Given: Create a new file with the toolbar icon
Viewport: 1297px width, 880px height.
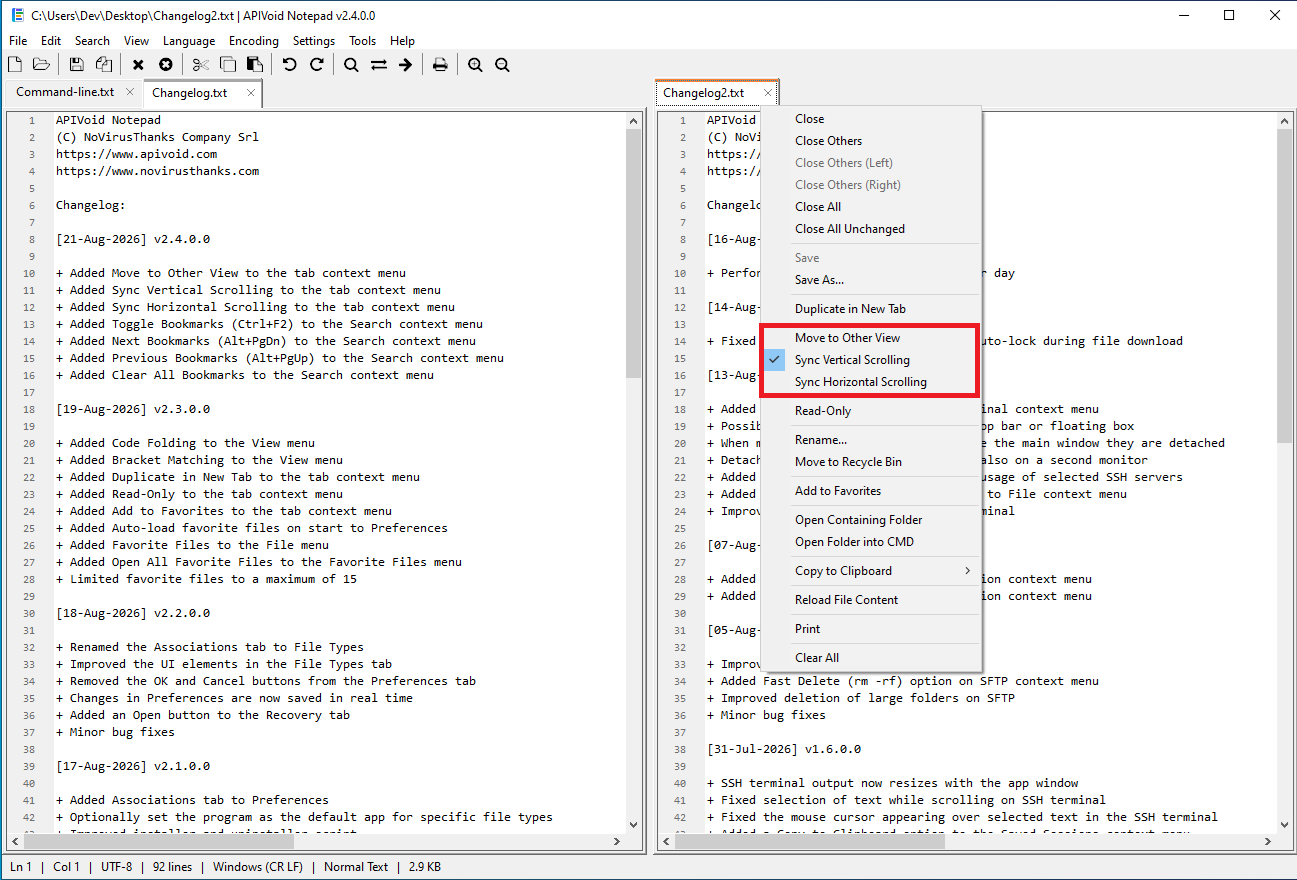Looking at the screenshot, I should pos(15,65).
